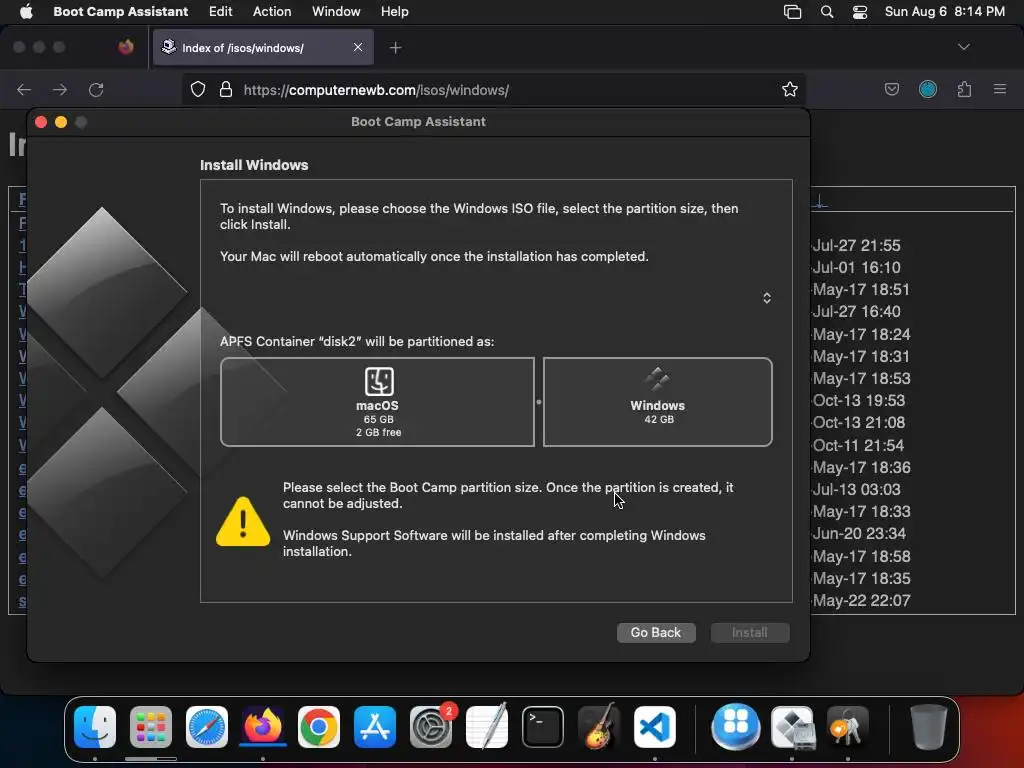This screenshot has width=1024, height=768.
Task: Click the window switcher menu bar icon
Action: 792,12
